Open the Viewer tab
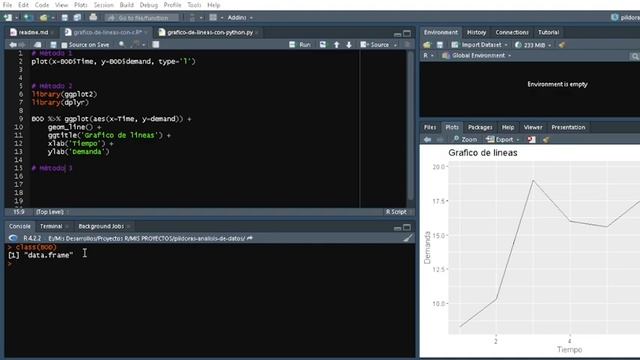 pyautogui.click(x=533, y=127)
